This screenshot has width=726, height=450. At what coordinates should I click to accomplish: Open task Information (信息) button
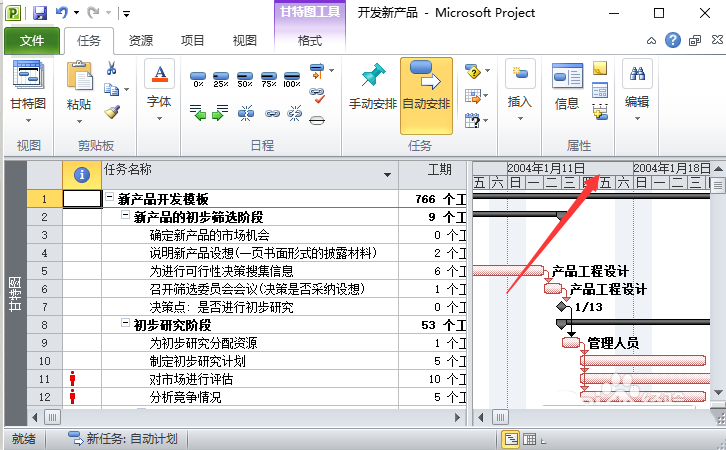[x=567, y=87]
